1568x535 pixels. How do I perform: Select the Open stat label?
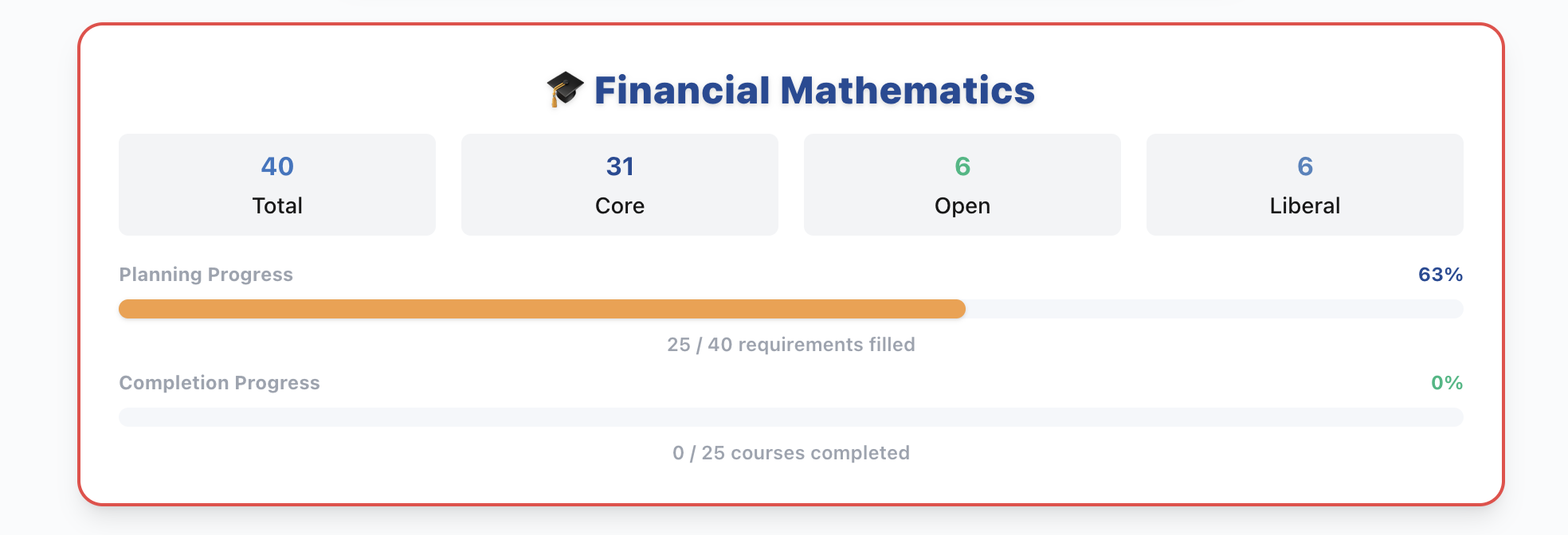[x=962, y=205]
